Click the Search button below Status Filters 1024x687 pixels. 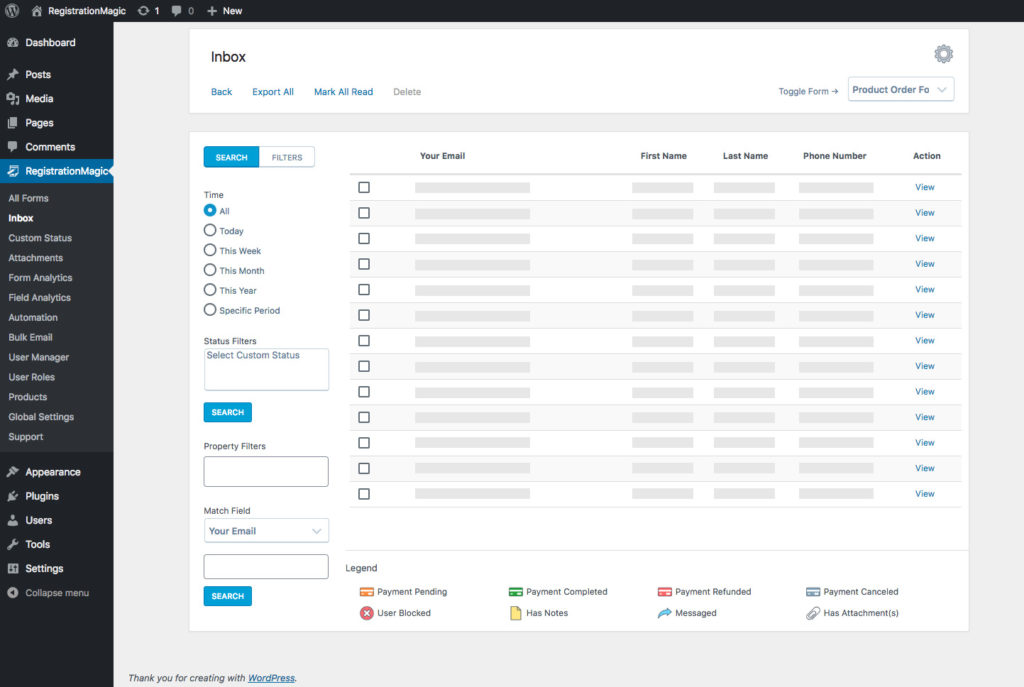(x=228, y=412)
